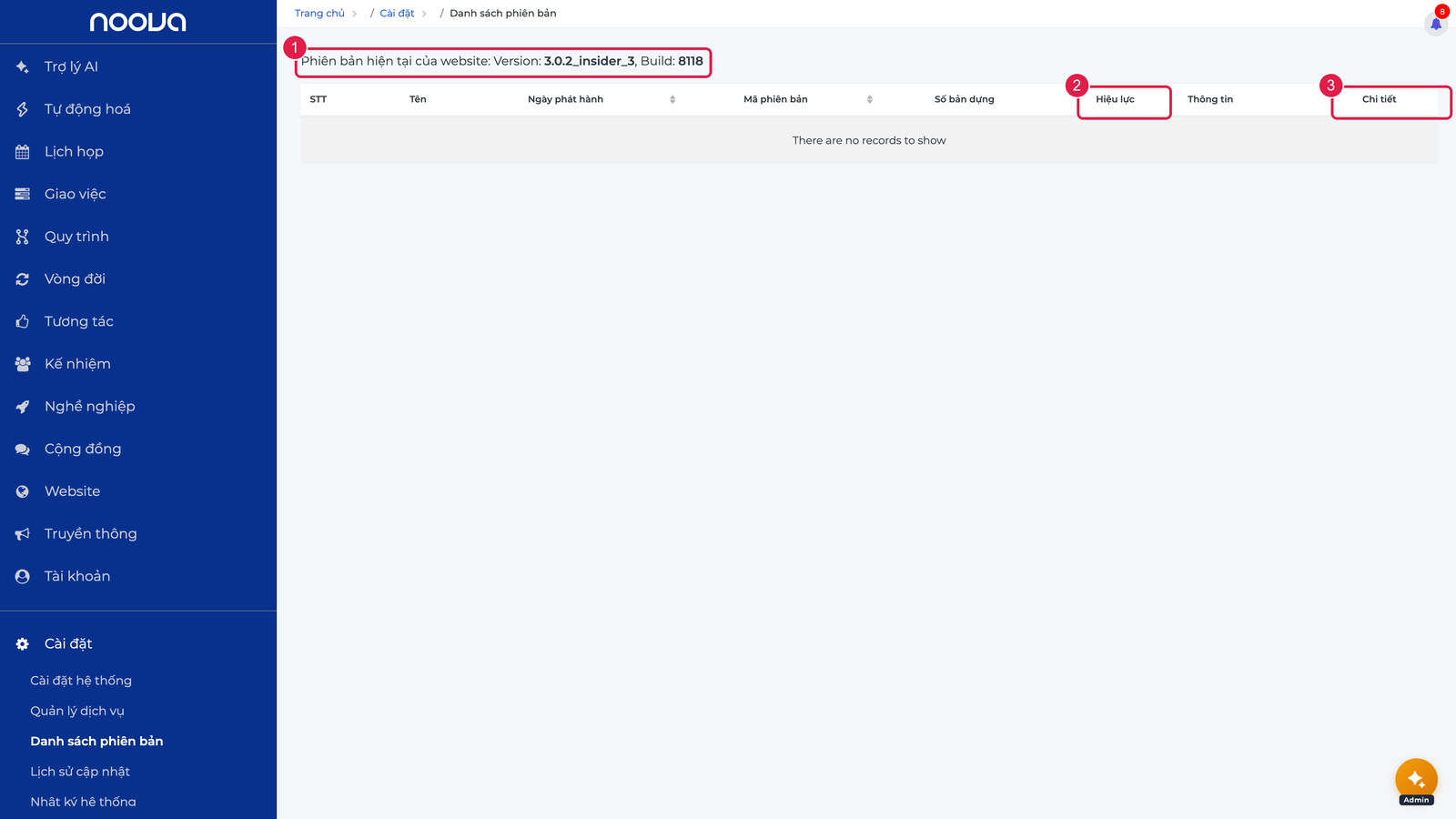
Task: Select the Tự động hoá lightning icon
Action: [x=23, y=109]
